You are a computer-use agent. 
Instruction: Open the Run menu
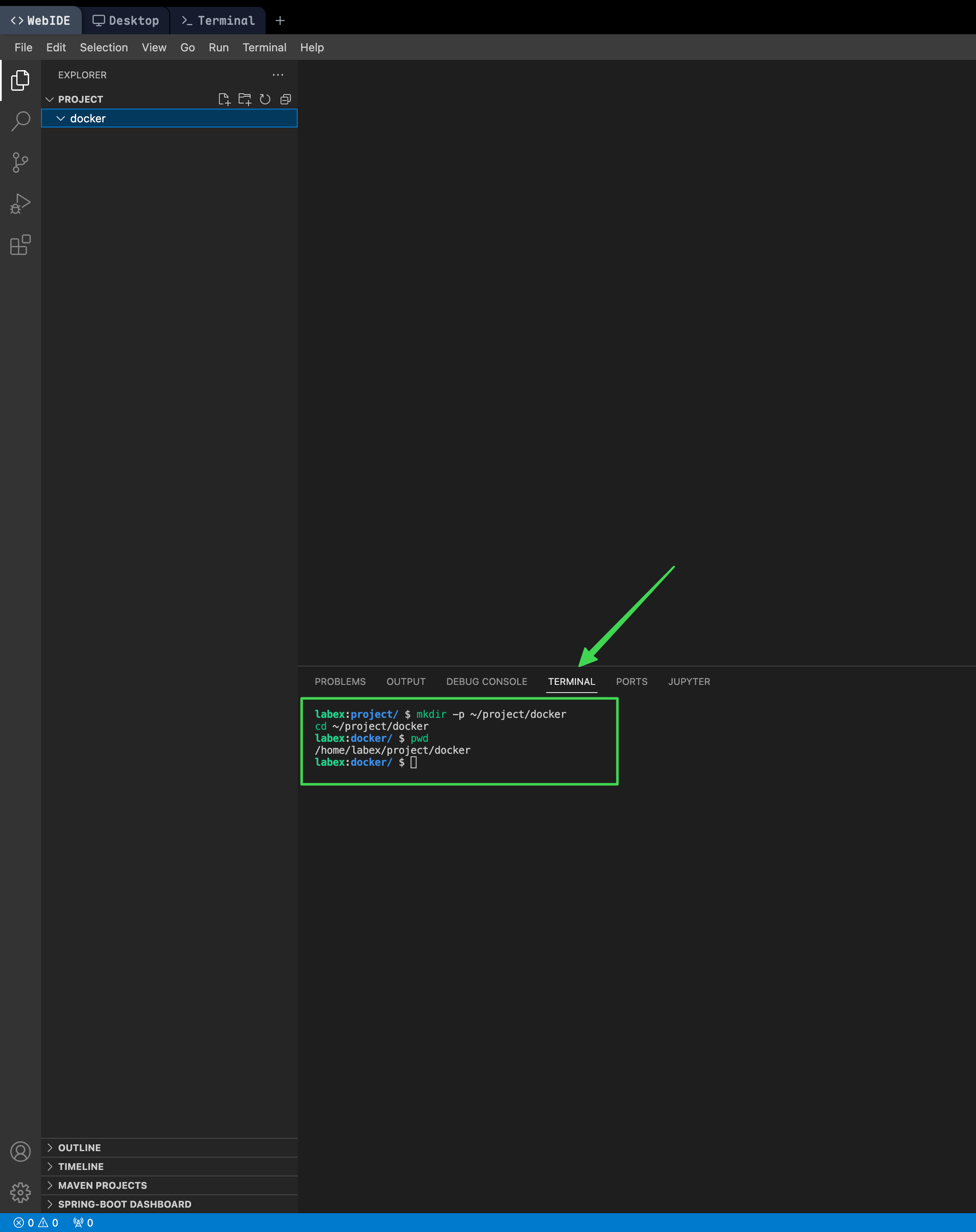[x=218, y=47]
